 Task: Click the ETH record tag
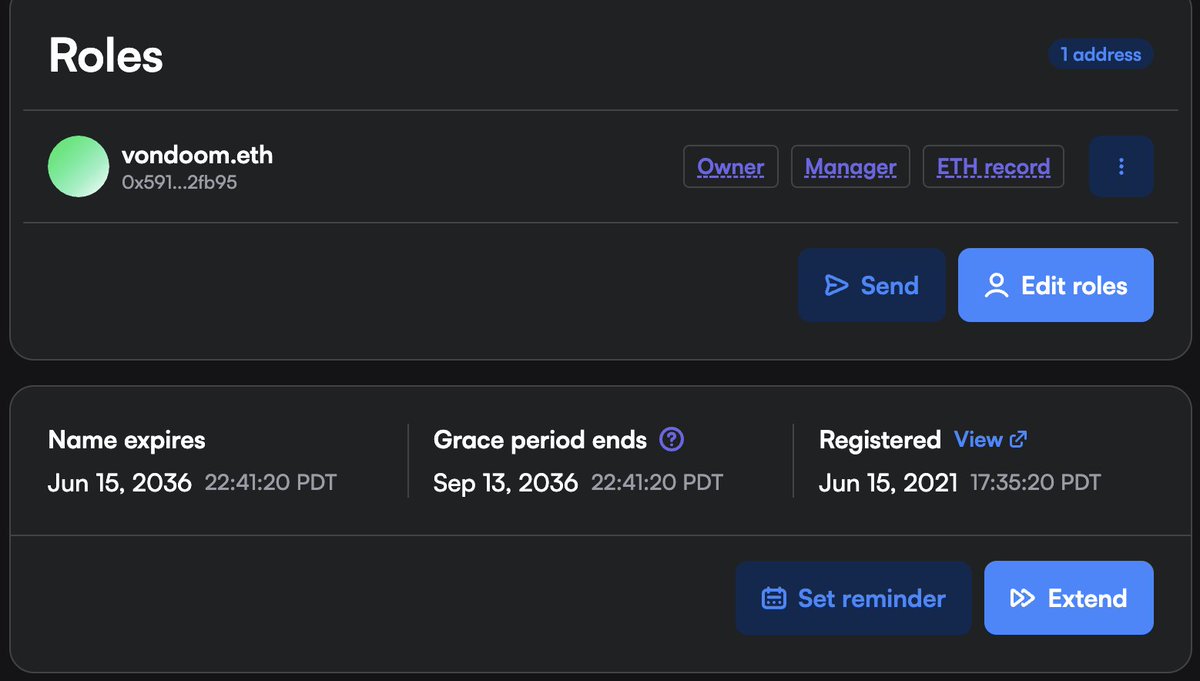click(x=993, y=167)
